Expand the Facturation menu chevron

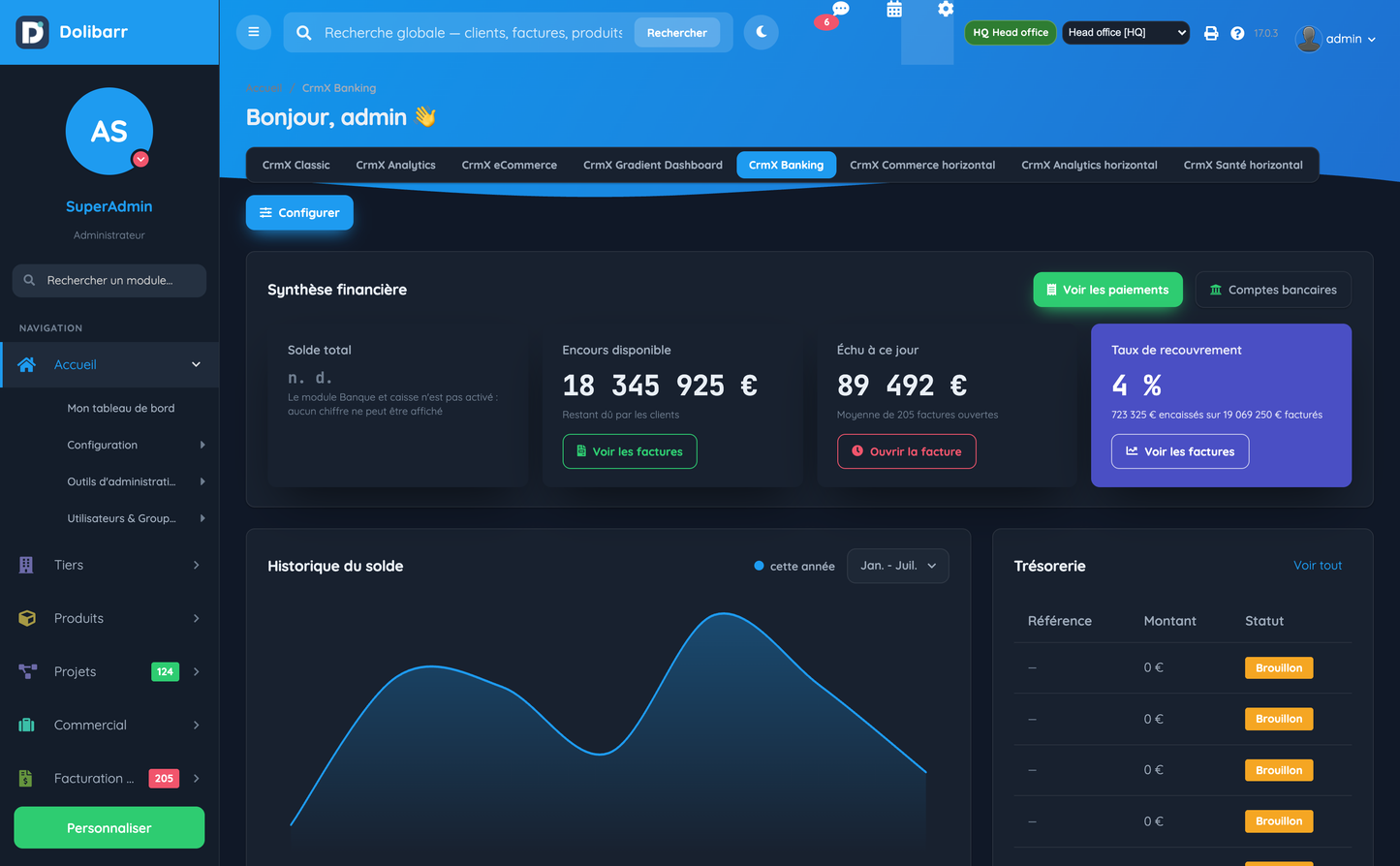(x=196, y=778)
